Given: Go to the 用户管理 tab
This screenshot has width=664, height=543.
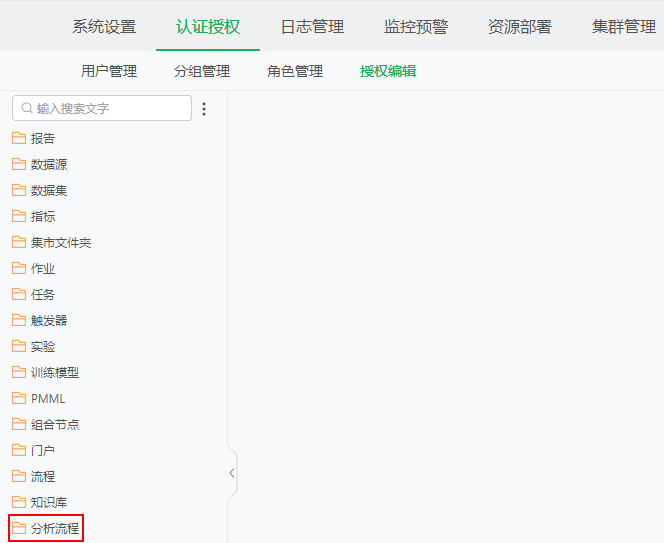Looking at the screenshot, I should [109, 71].
